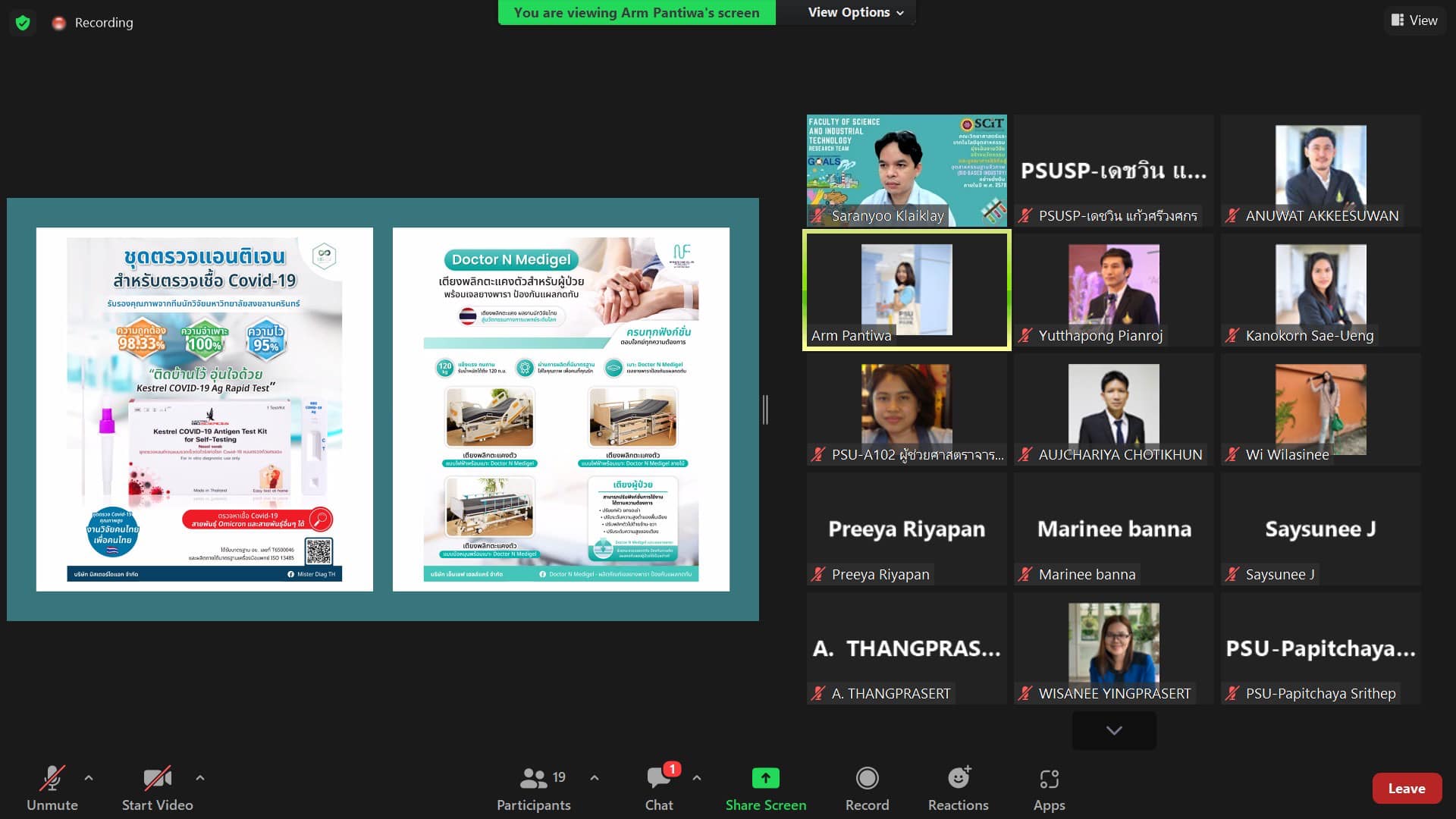Select ANUWAT AKKEESUWAN's video tile
Screen dimensions: 1456x819
pyautogui.click(x=1320, y=171)
